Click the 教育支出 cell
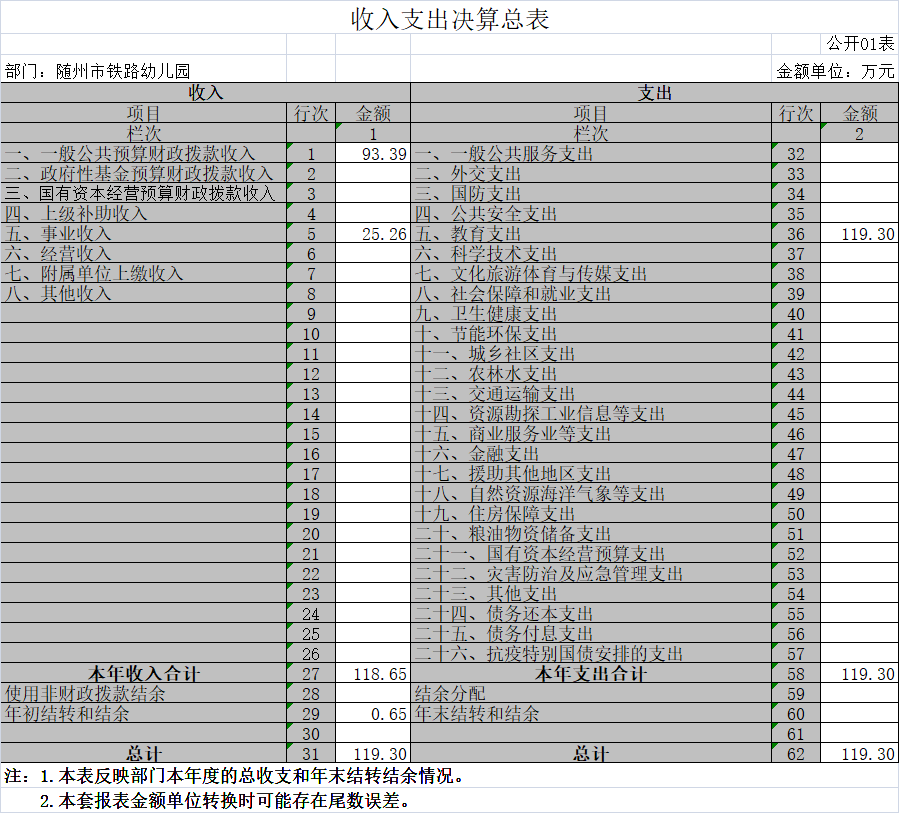The height and width of the screenshot is (813, 899). click(591, 234)
